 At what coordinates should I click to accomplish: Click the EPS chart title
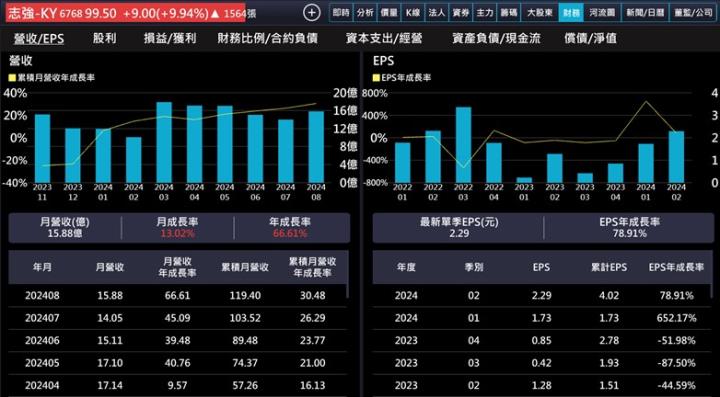383,61
